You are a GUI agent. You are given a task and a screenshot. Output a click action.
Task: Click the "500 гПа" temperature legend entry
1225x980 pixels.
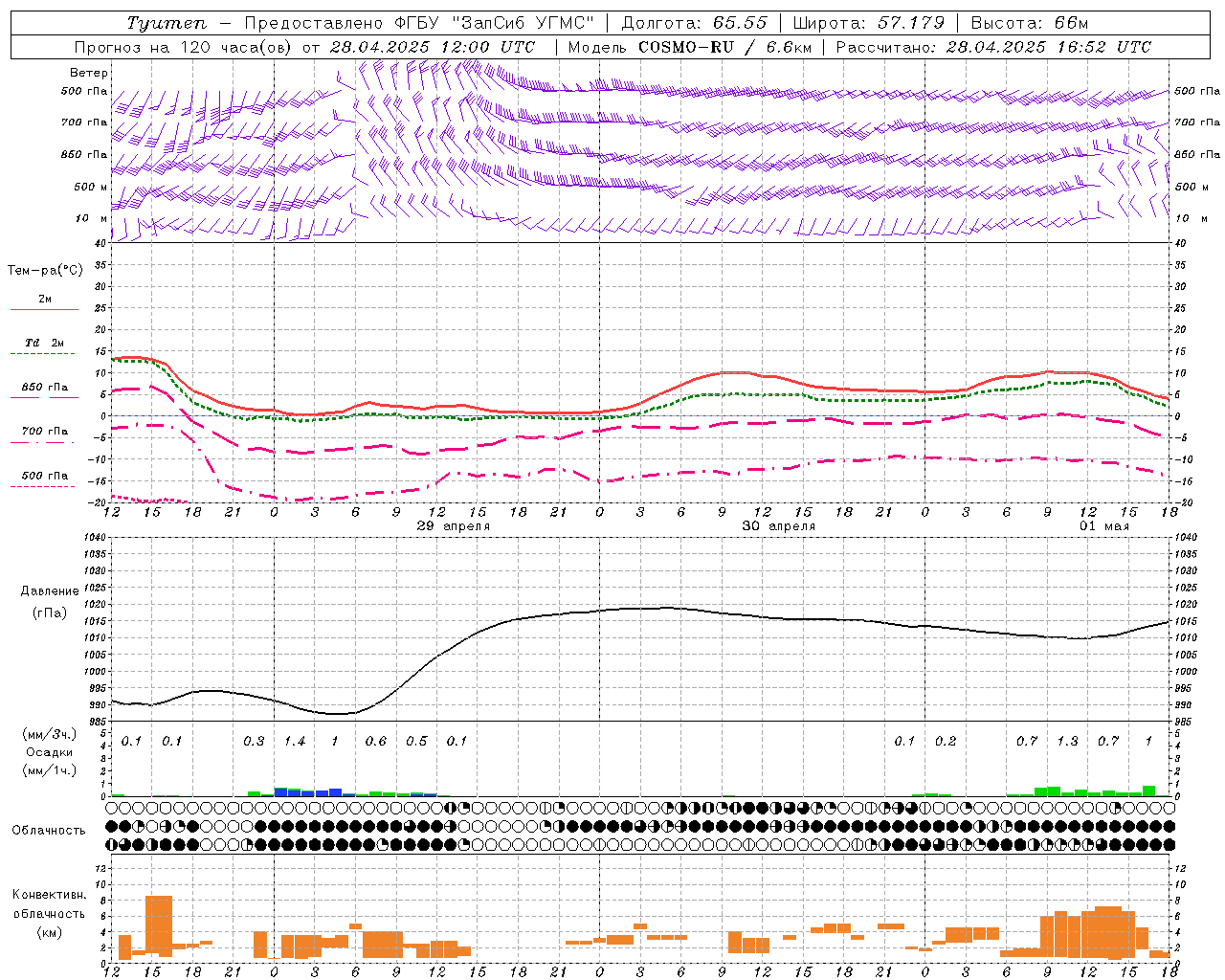(x=44, y=476)
